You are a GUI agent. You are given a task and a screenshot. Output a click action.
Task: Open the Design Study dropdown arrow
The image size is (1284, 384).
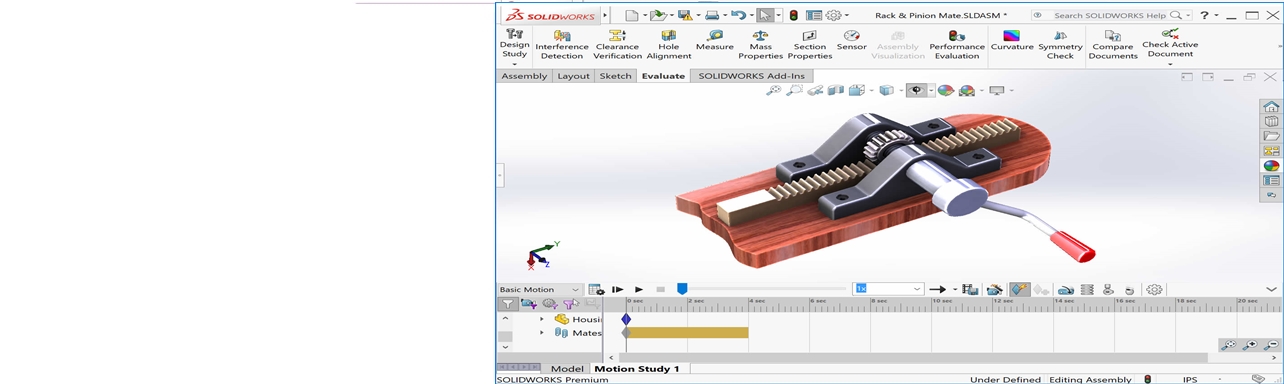pos(515,64)
